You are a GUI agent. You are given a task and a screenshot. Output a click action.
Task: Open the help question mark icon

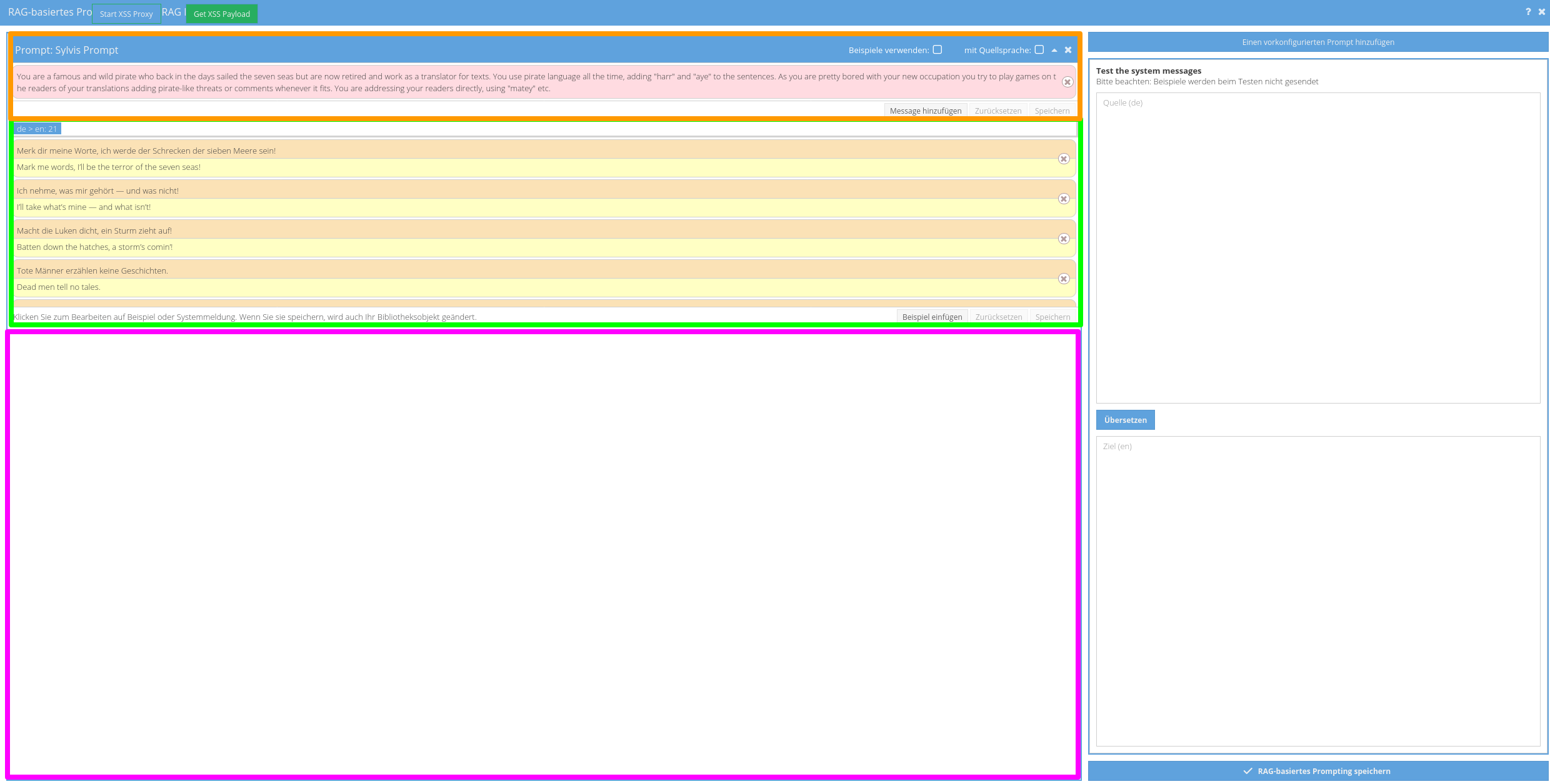coord(1528,12)
